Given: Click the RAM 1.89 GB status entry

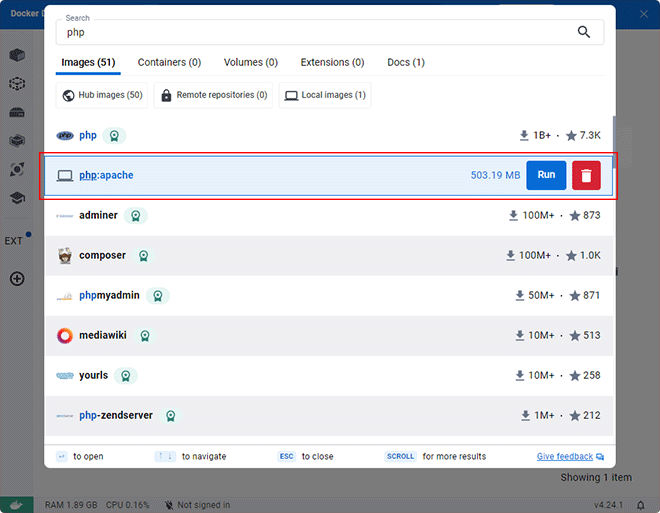Looking at the screenshot, I should point(71,505).
